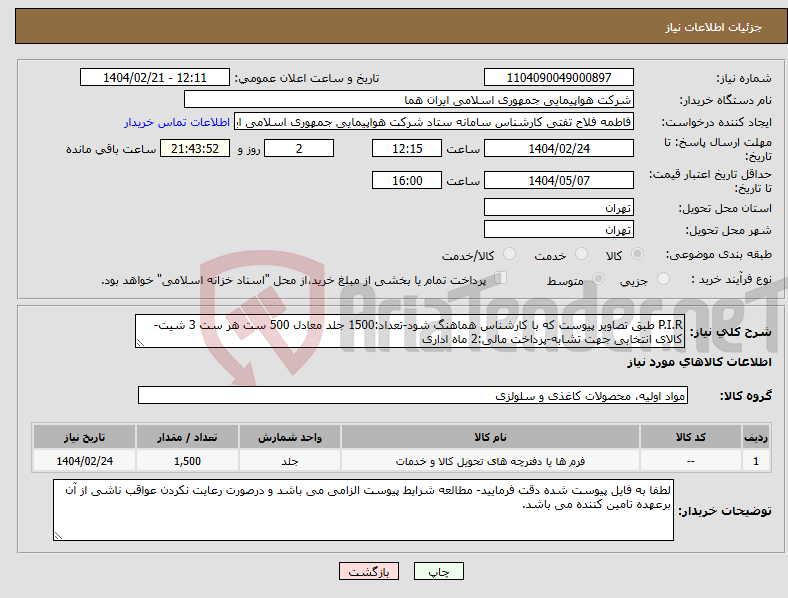Click the remaining time field 21:43:52

click(x=195, y=148)
